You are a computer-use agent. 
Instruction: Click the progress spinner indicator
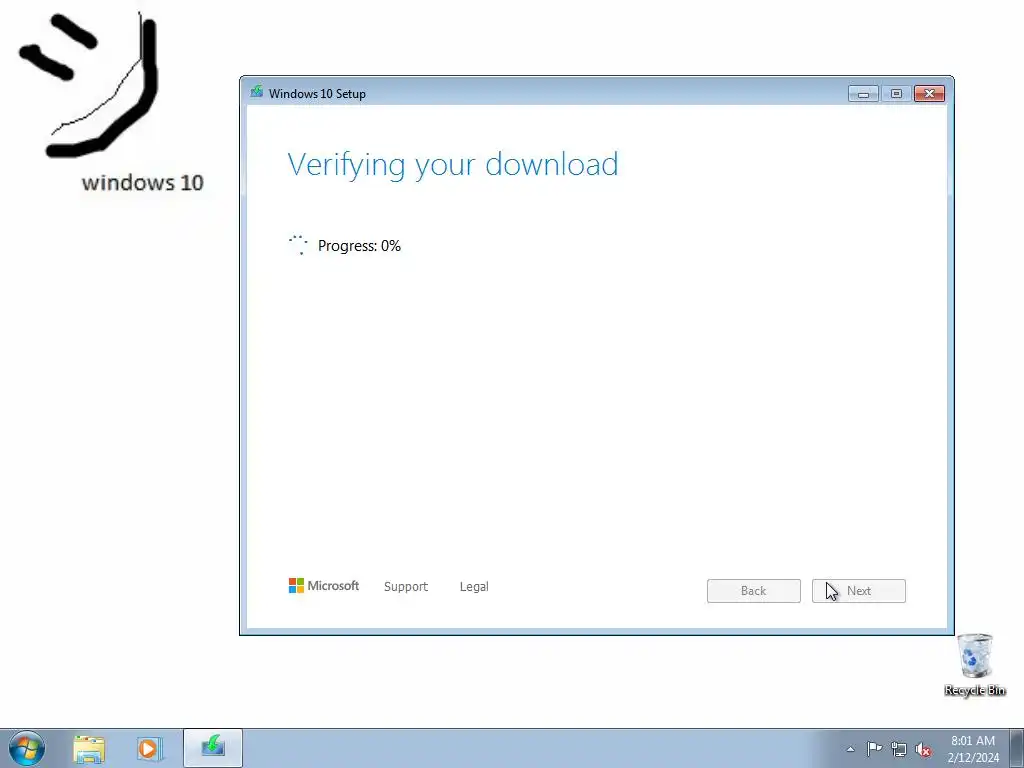(298, 245)
